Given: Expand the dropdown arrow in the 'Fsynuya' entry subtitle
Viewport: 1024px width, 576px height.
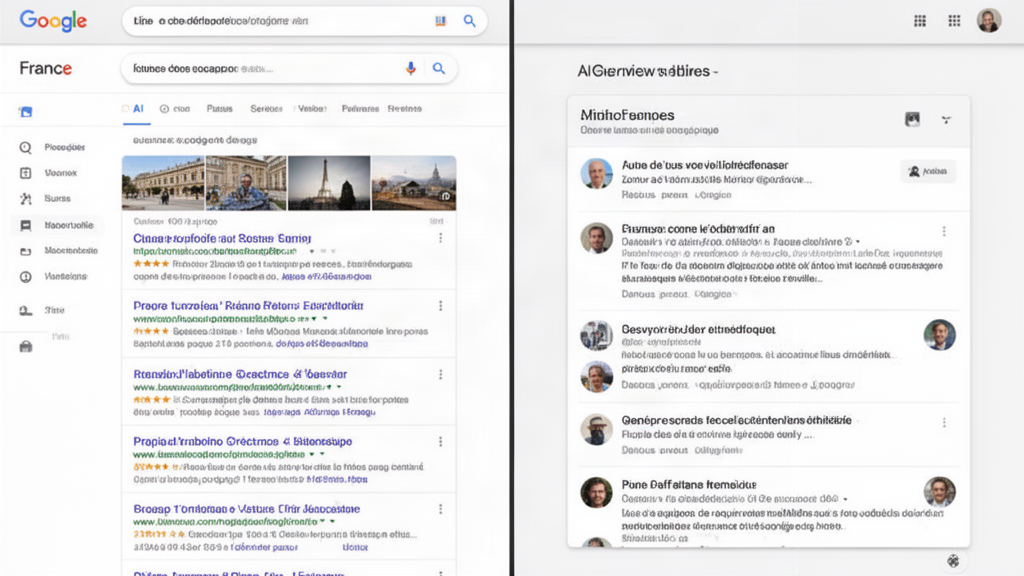Looking at the screenshot, I should pyautogui.click(x=857, y=242).
